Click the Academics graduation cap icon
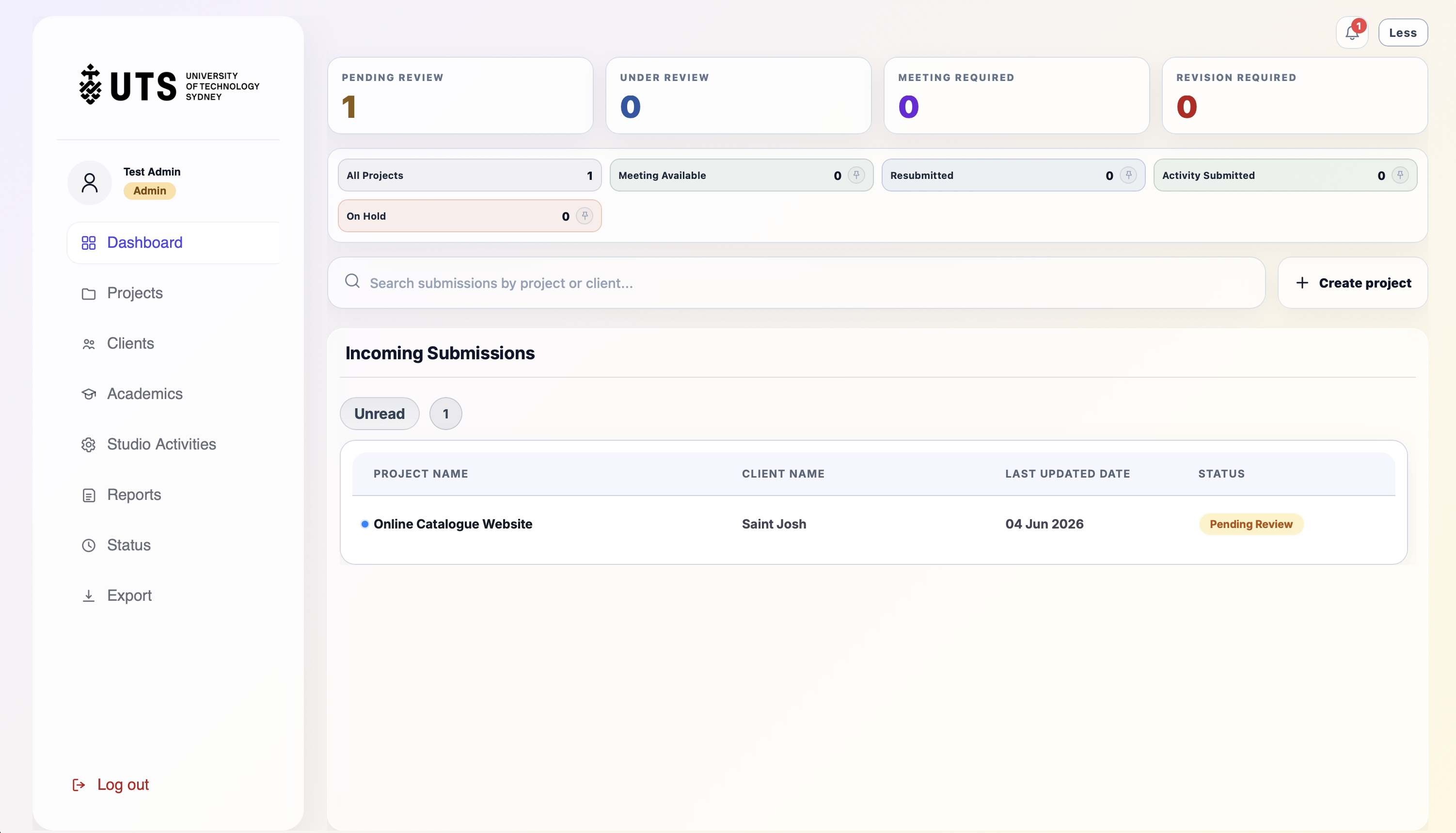Viewport: 1456px width, 833px height. (x=89, y=394)
